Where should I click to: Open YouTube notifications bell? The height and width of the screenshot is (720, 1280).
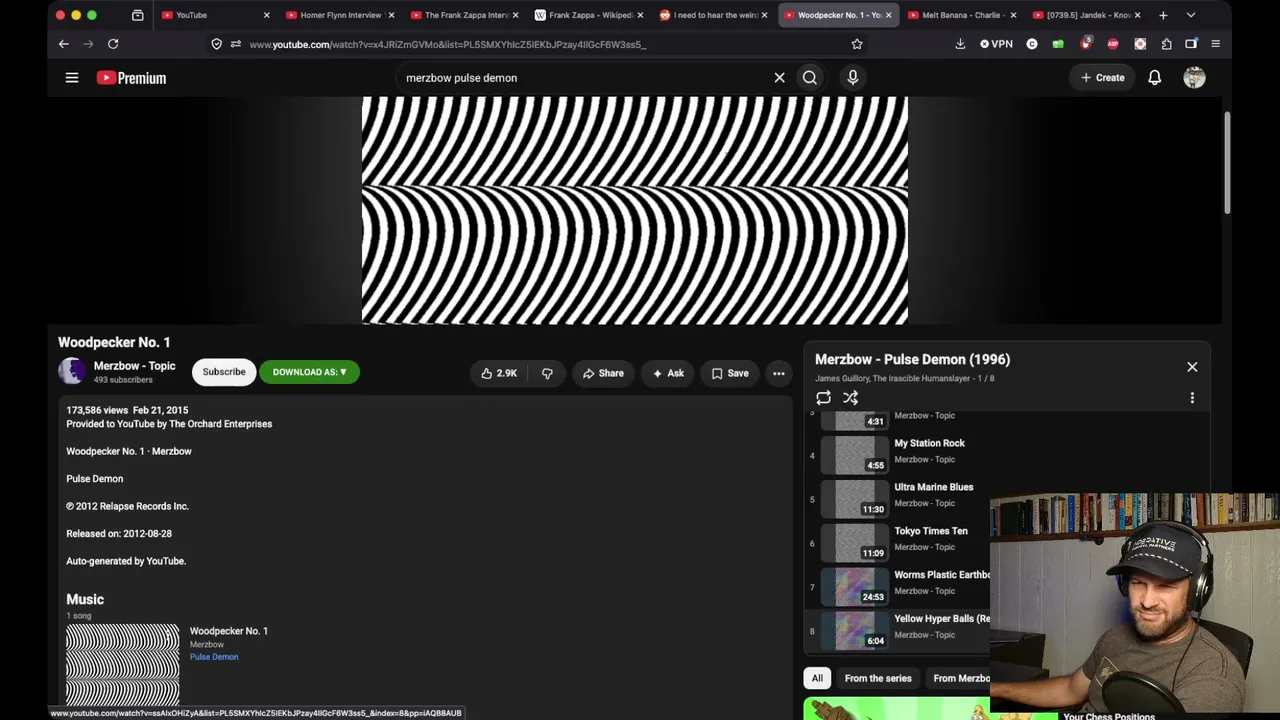[1154, 77]
